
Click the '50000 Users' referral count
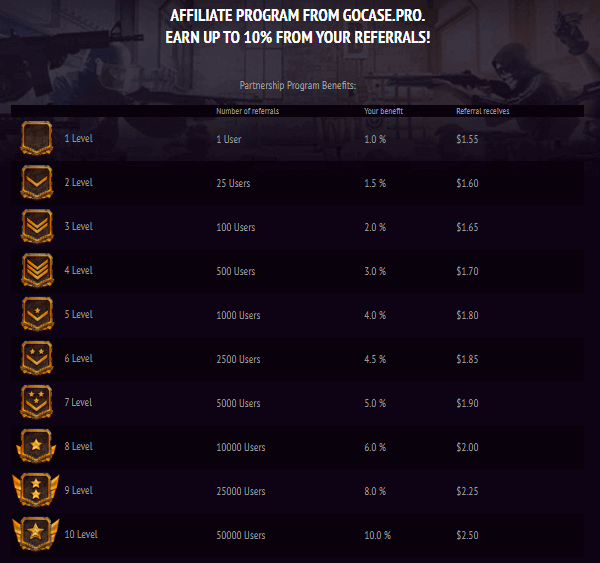tap(241, 535)
